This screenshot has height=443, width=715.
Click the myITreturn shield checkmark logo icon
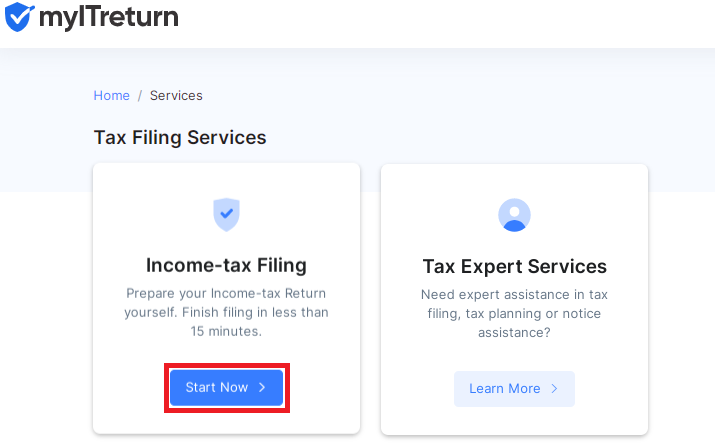tap(19, 16)
